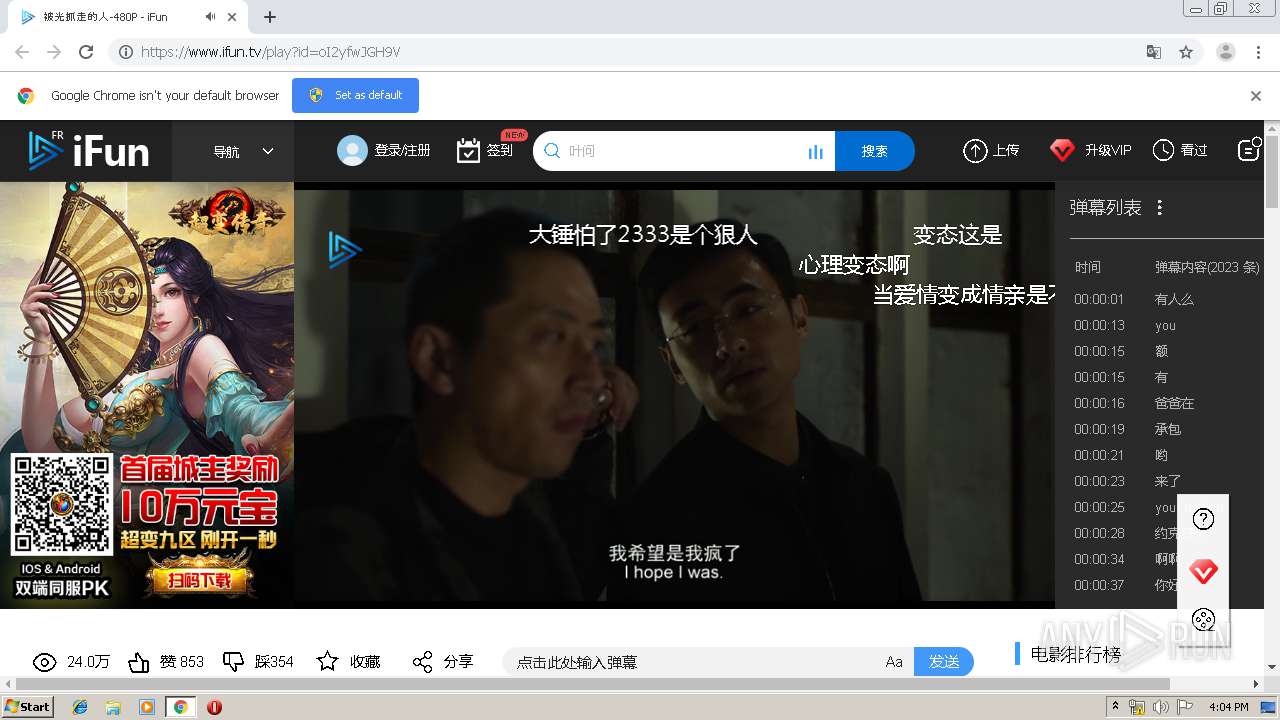
Task: Select danmaku entry 承包
Action: pyautogui.click(x=1168, y=429)
